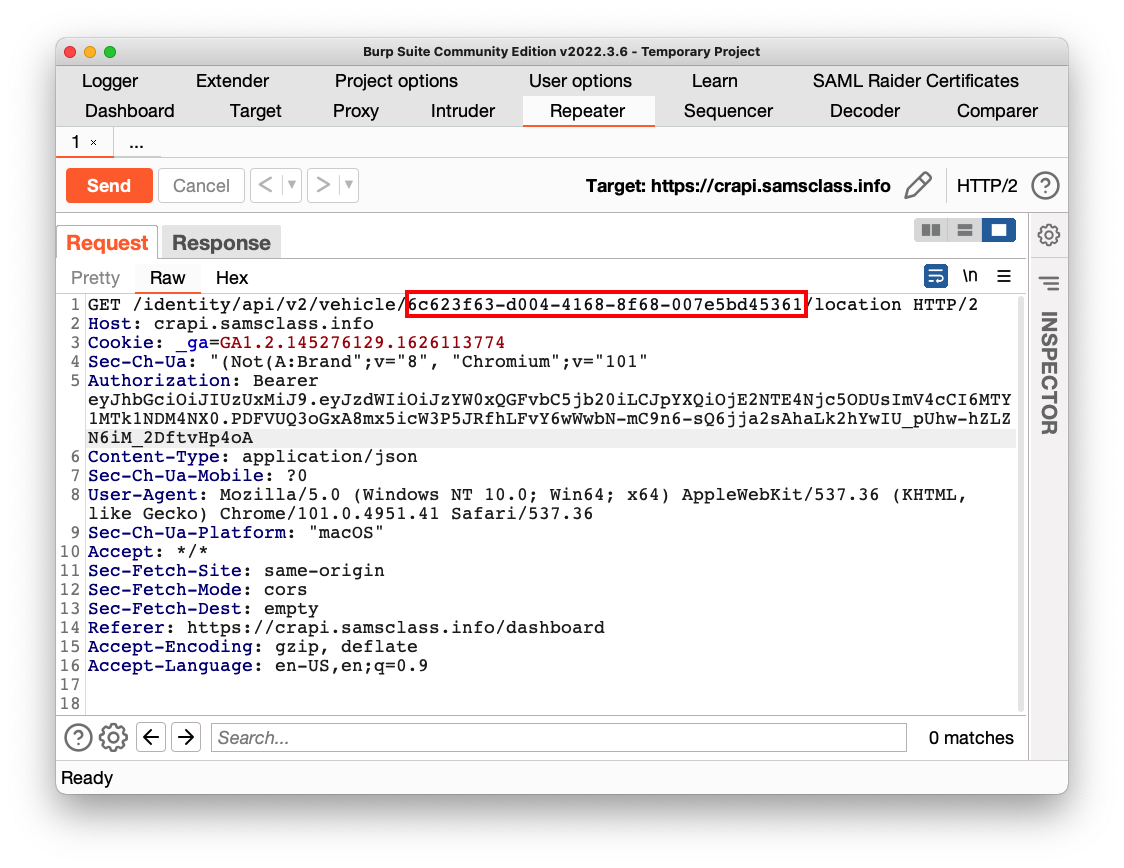The image size is (1124, 868).
Task: Close Repeater tab 1 with the x
Action: tap(93, 143)
